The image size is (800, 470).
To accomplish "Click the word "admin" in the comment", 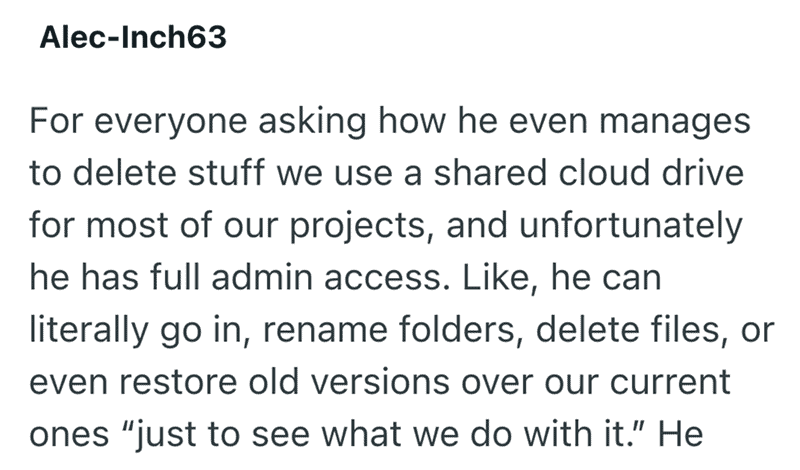I will (x=262, y=277).
